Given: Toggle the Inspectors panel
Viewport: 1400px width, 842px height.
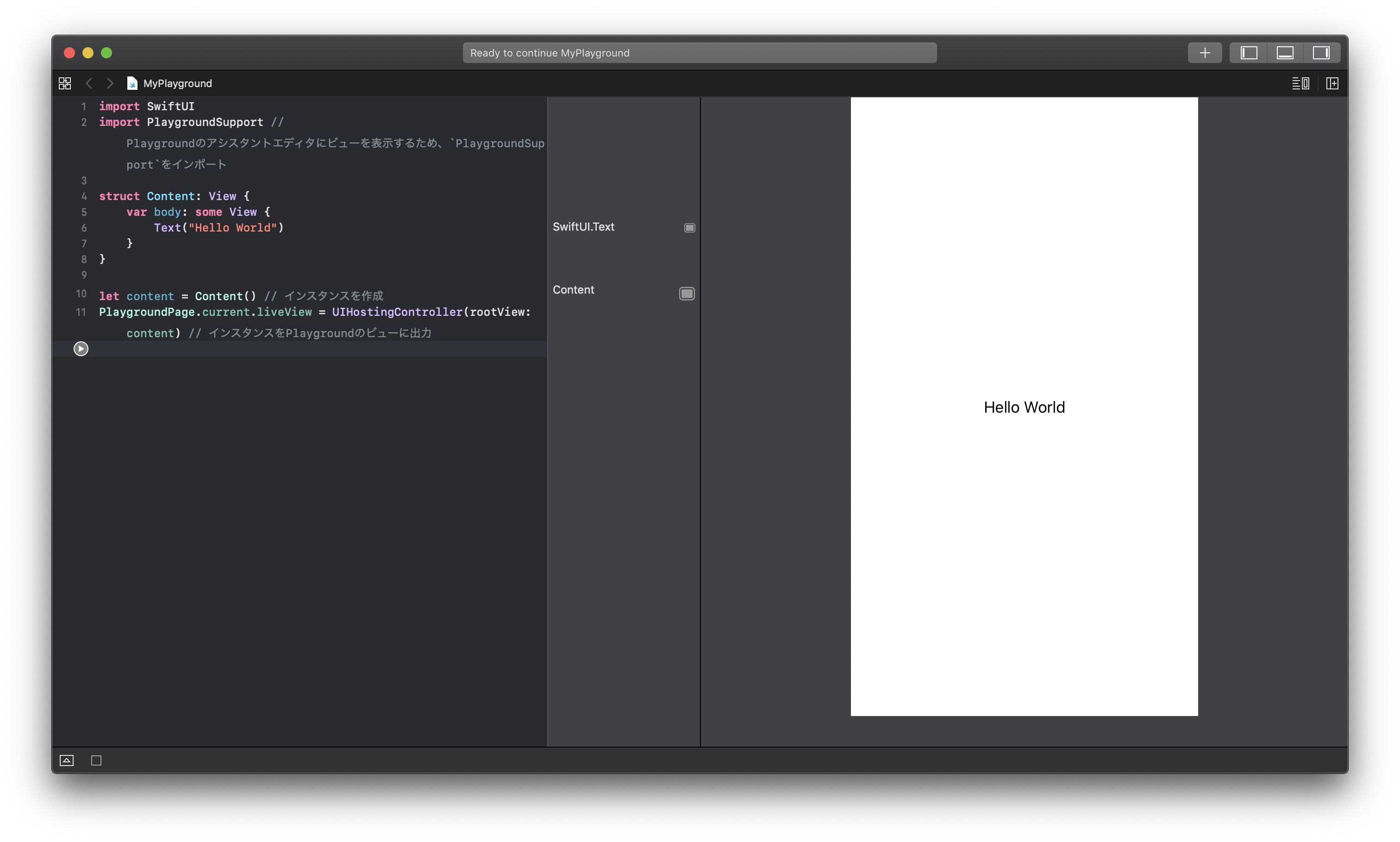Looking at the screenshot, I should click(1321, 53).
